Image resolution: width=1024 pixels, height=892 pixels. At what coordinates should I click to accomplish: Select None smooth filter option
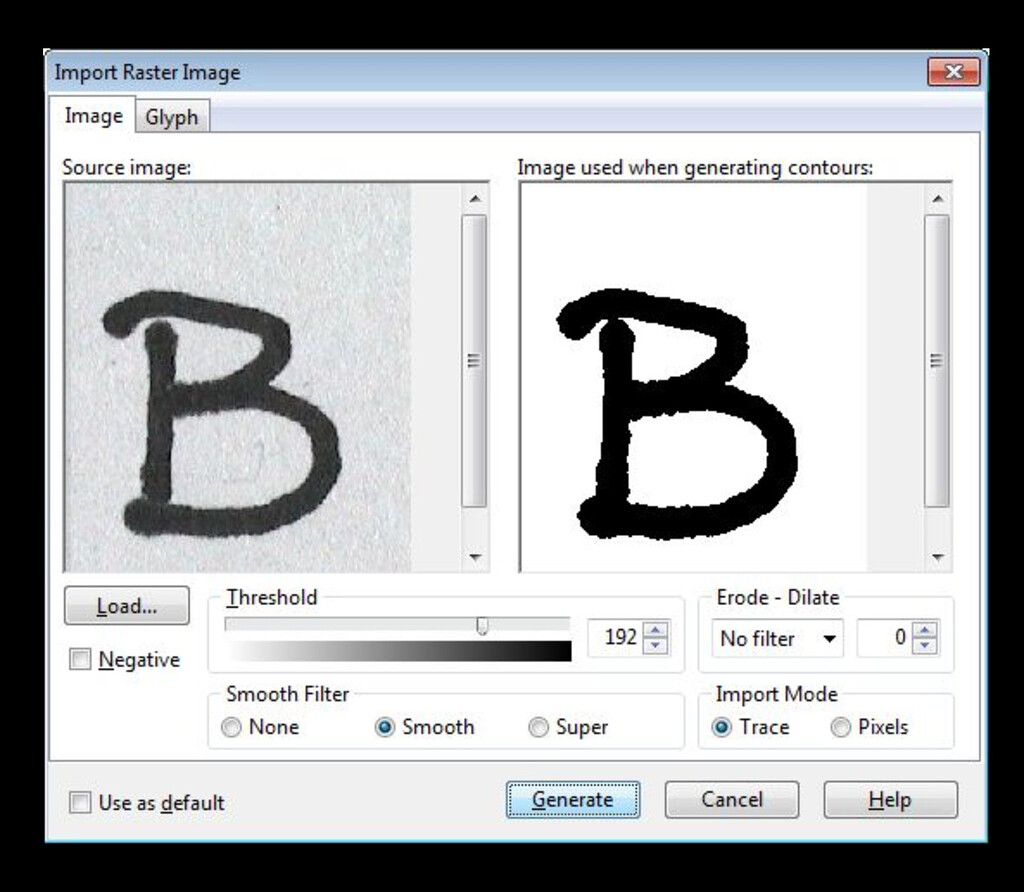232,728
